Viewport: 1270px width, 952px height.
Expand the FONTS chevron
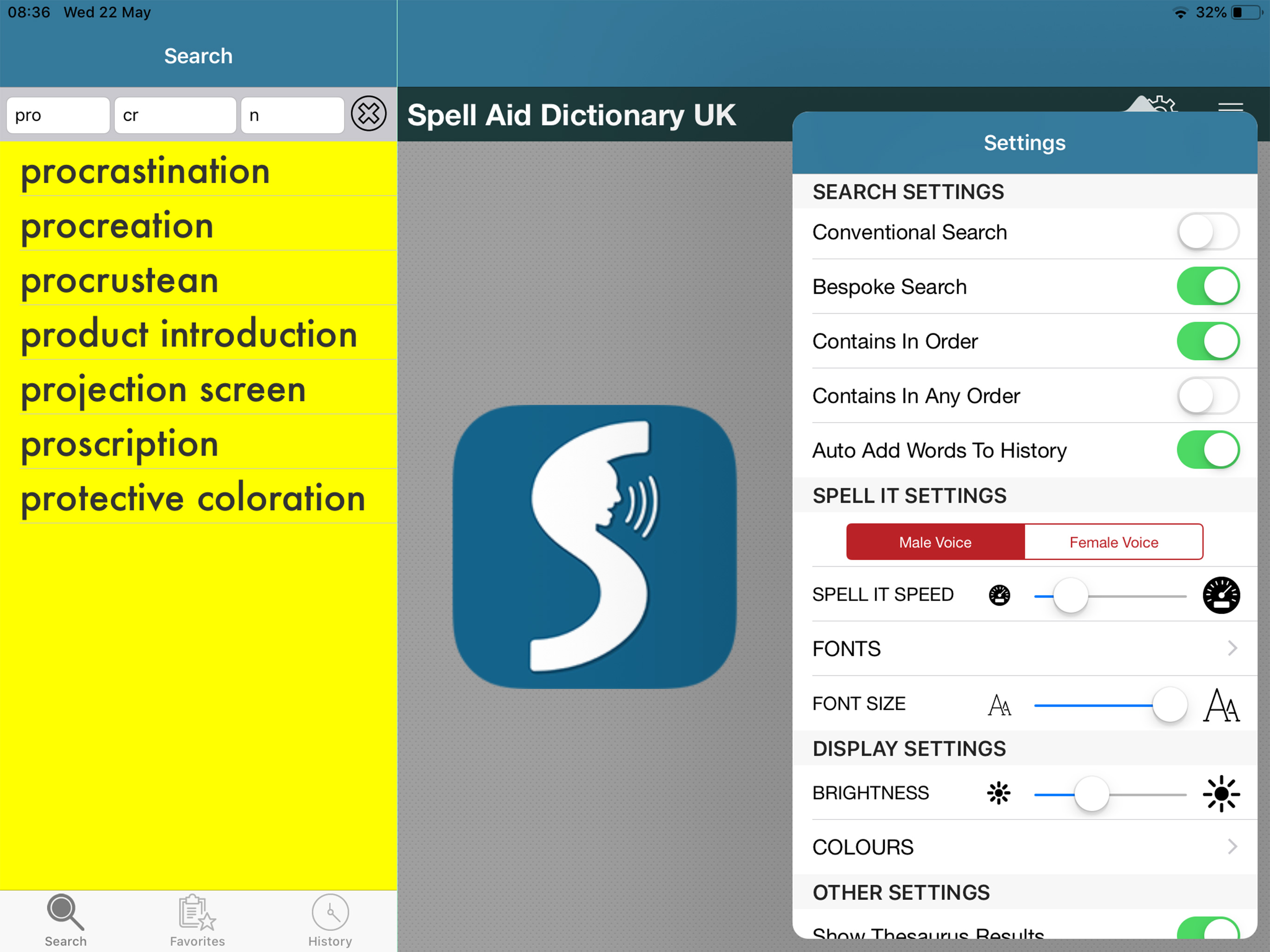tap(1232, 648)
